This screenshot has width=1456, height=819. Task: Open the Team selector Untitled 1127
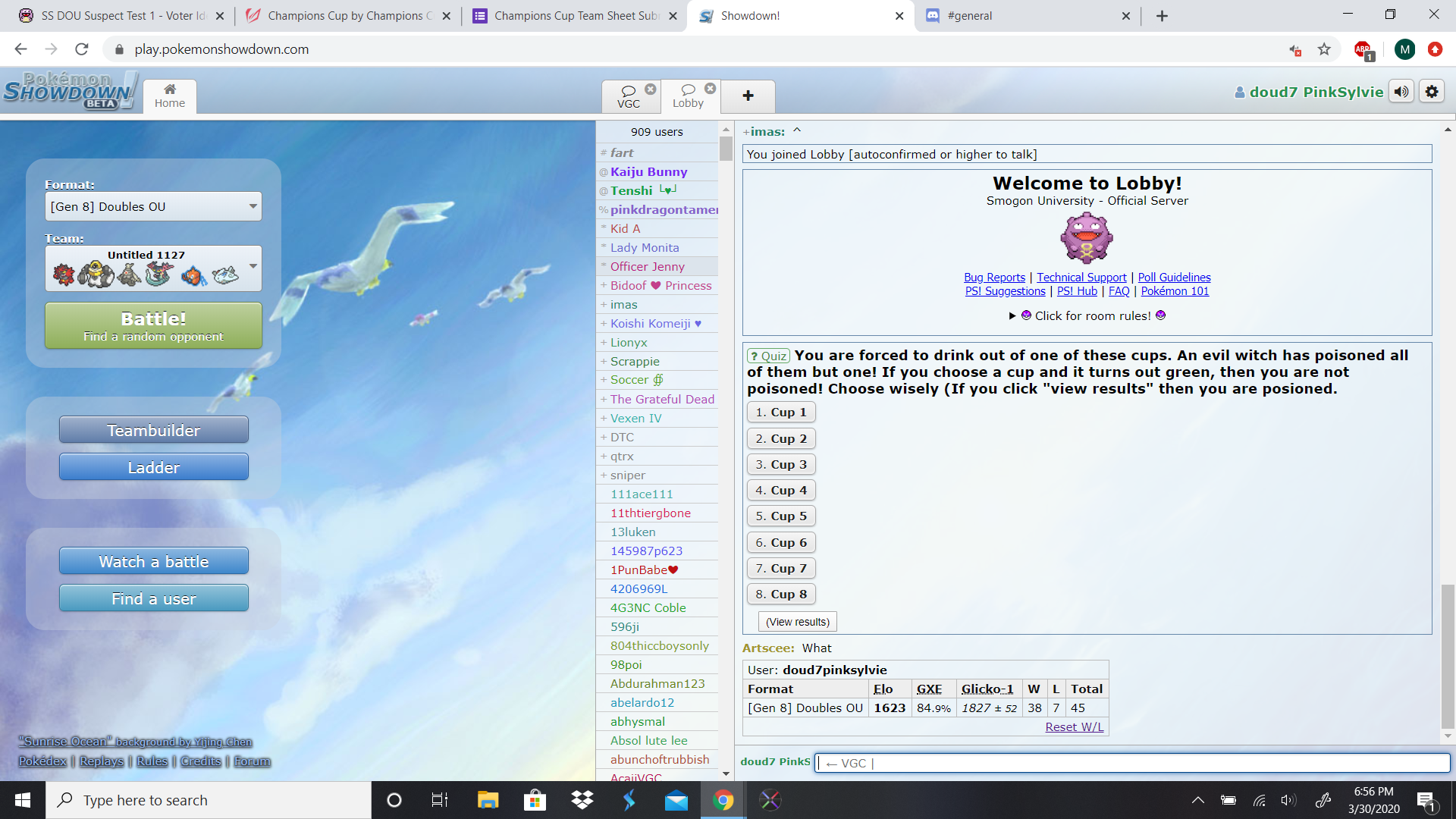[153, 268]
